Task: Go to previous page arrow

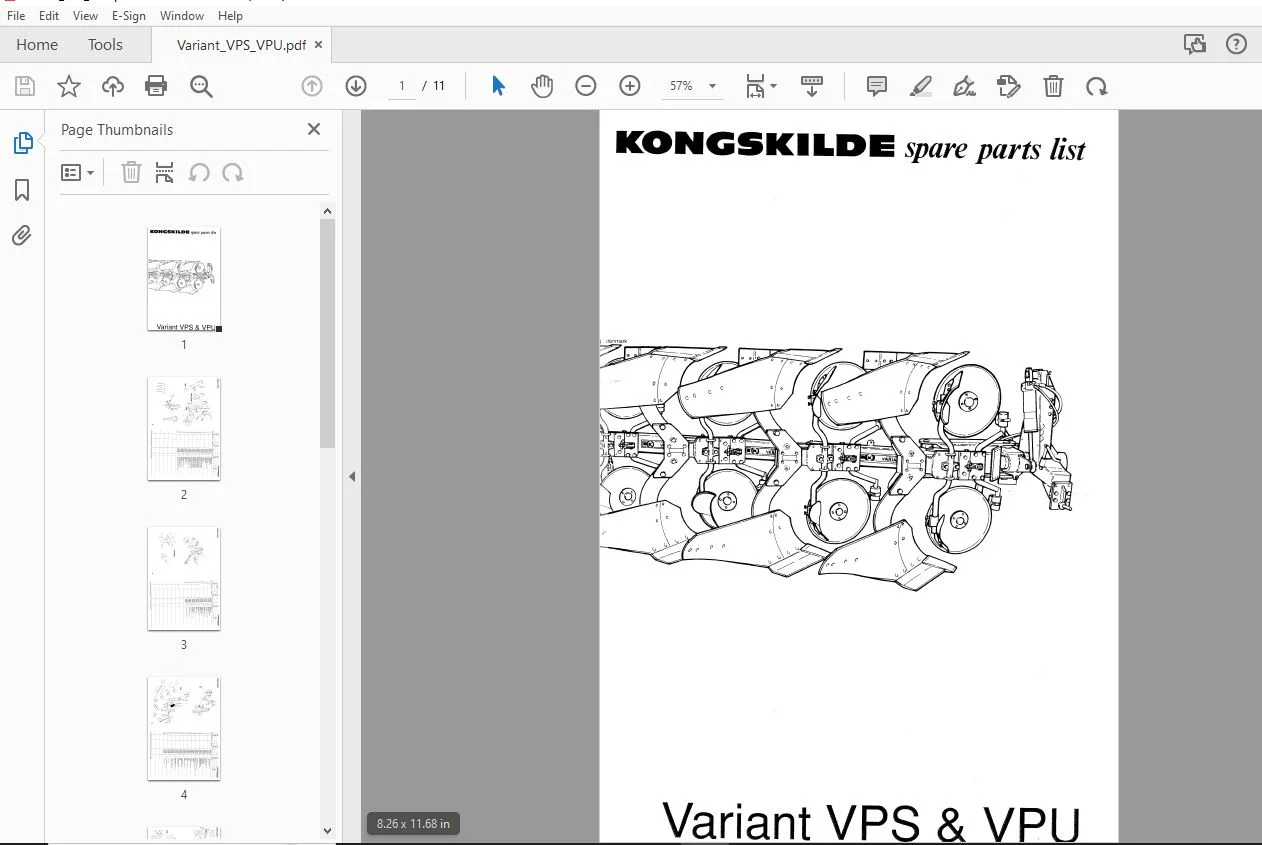Action: tap(312, 86)
